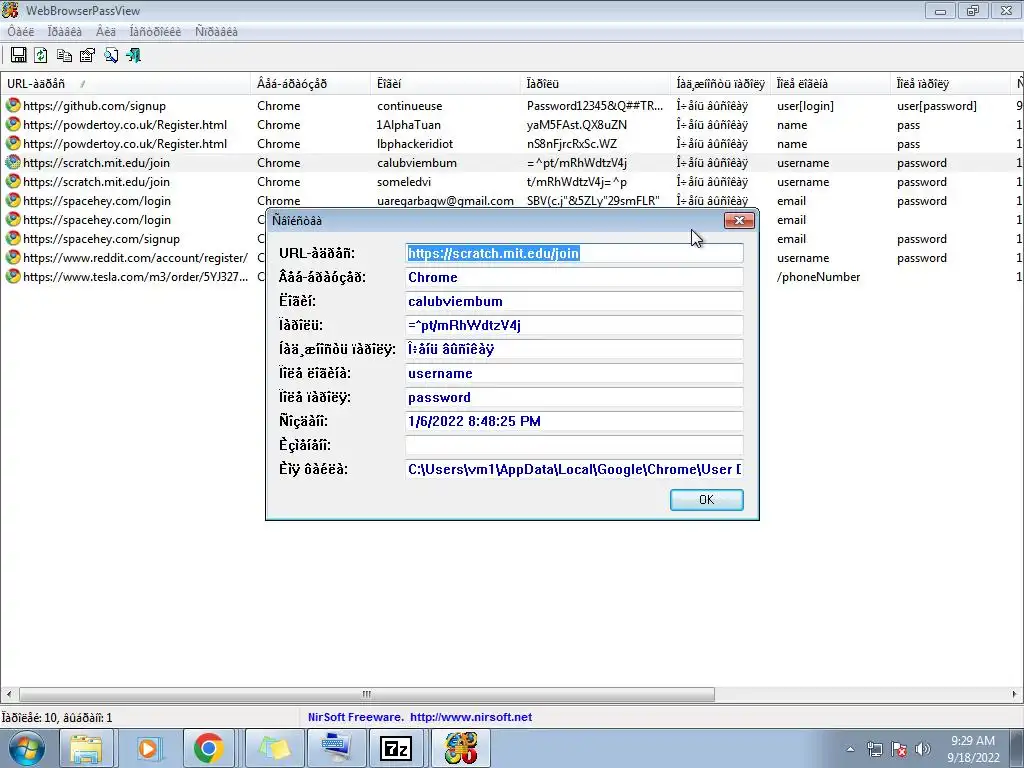Click the dialog field containing 'username'
The height and width of the screenshot is (768, 1024).
pos(574,374)
